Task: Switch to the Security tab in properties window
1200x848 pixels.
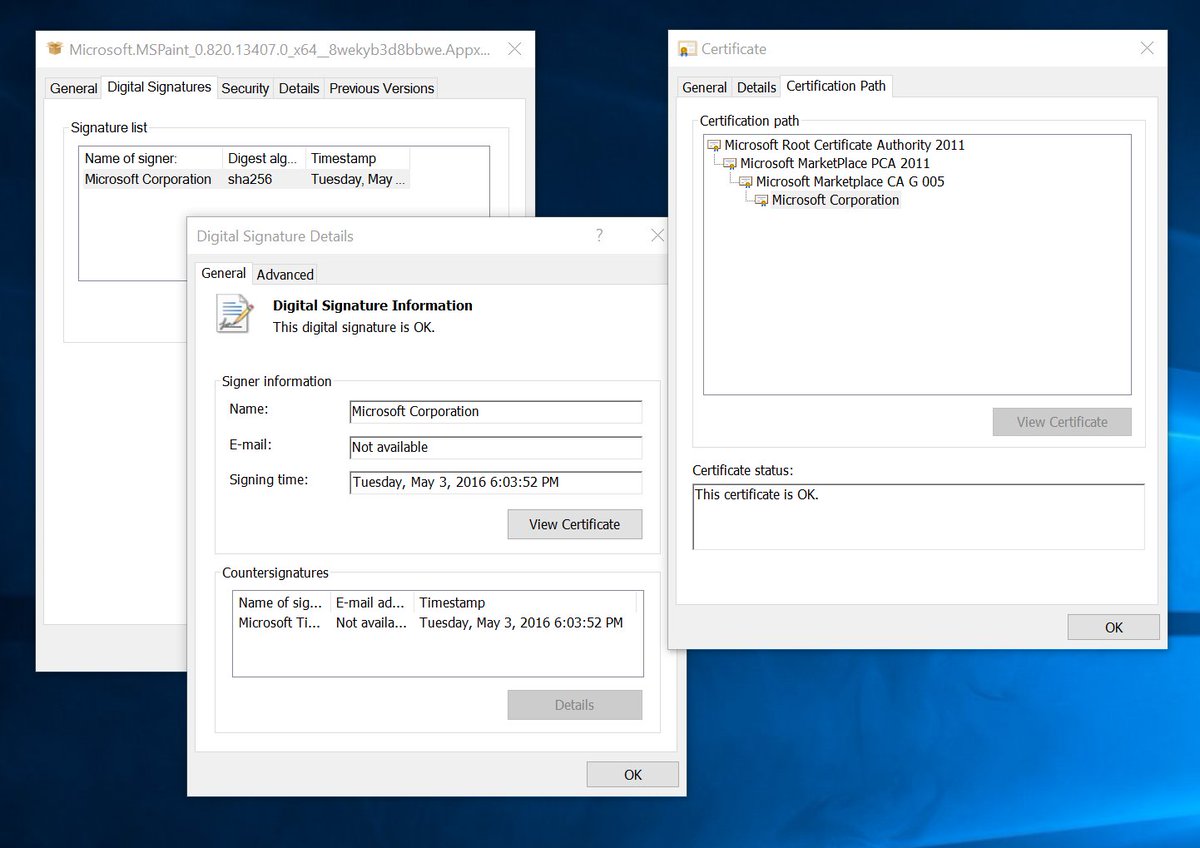Action: pos(245,88)
